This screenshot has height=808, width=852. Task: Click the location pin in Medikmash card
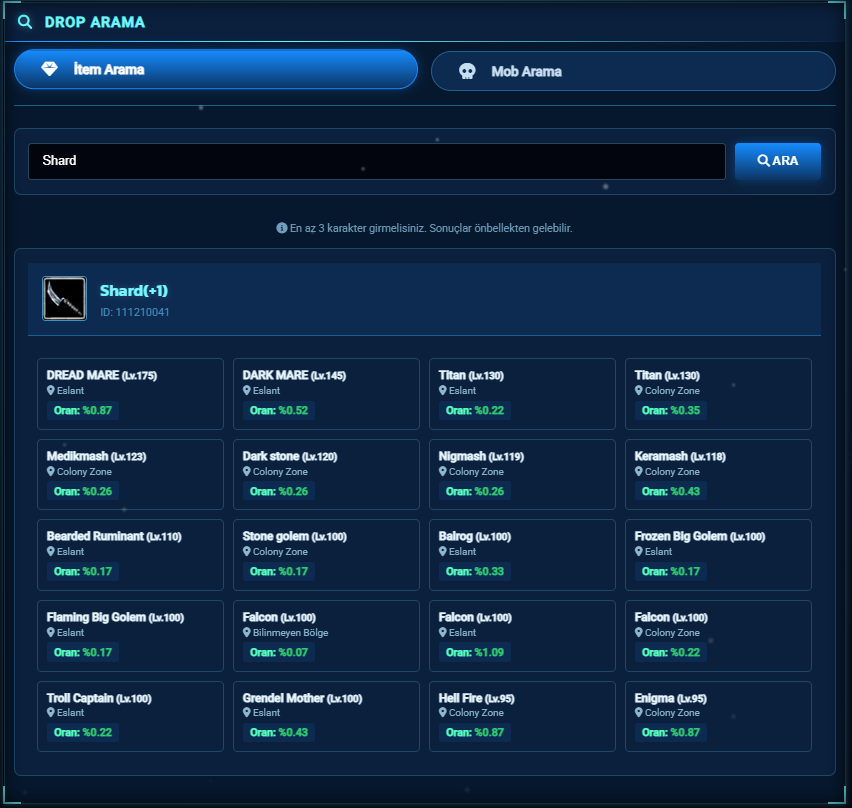click(51, 471)
